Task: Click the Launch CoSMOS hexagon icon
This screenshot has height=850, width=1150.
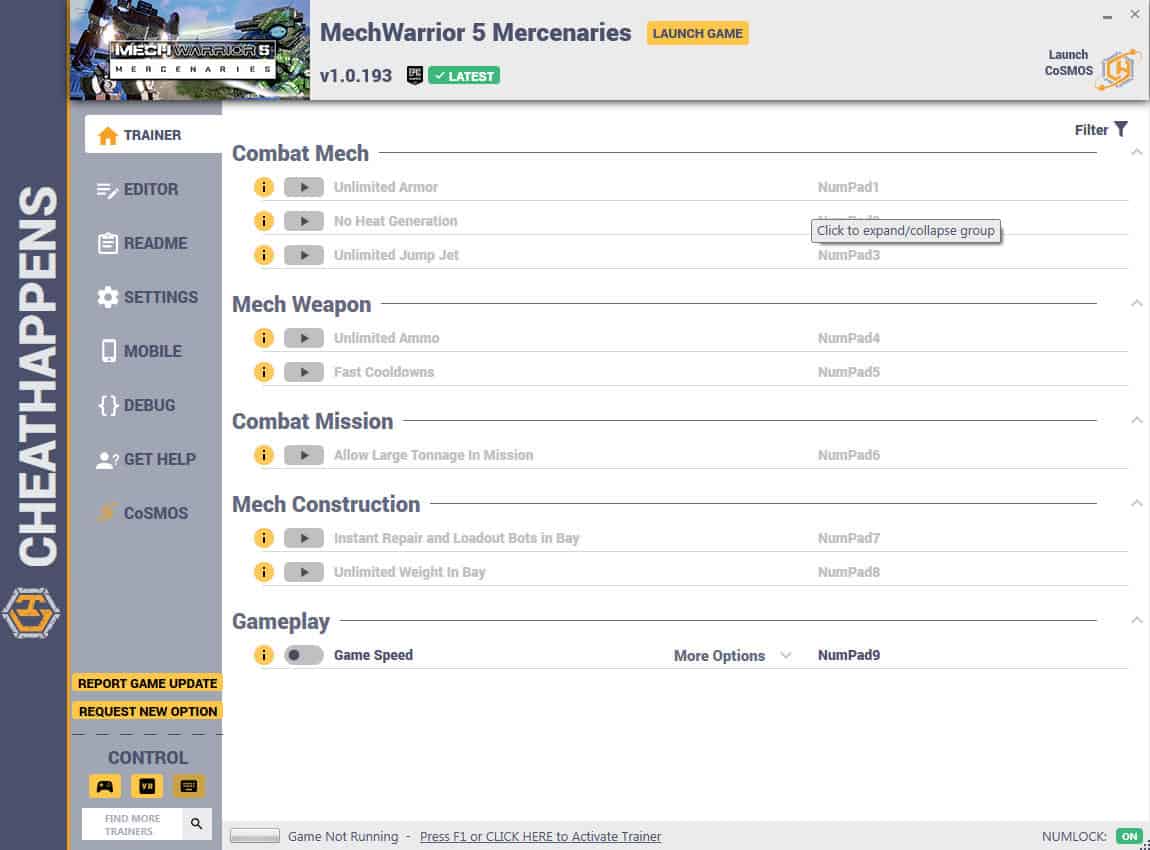Action: point(1118,70)
